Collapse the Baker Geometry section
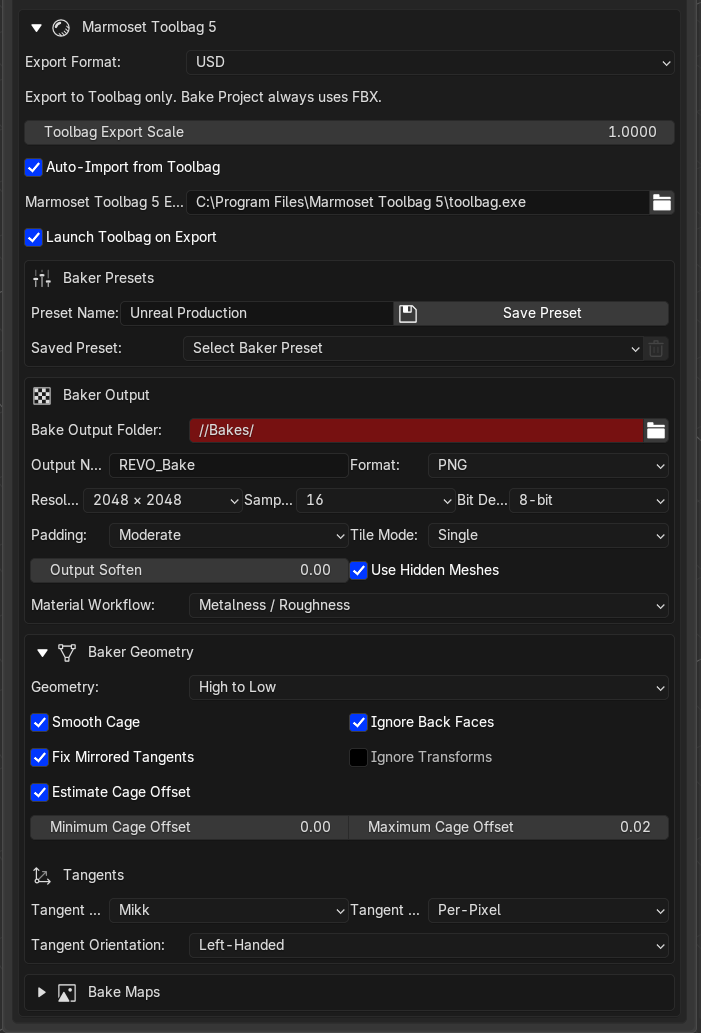 coord(43,653)
